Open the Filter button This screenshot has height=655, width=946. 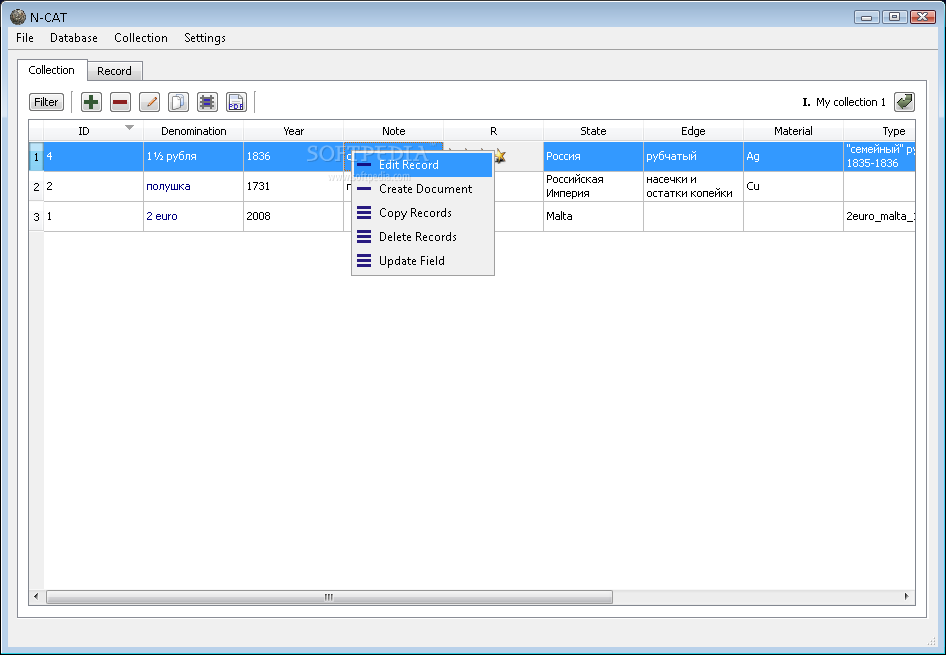tap(46, 102)
